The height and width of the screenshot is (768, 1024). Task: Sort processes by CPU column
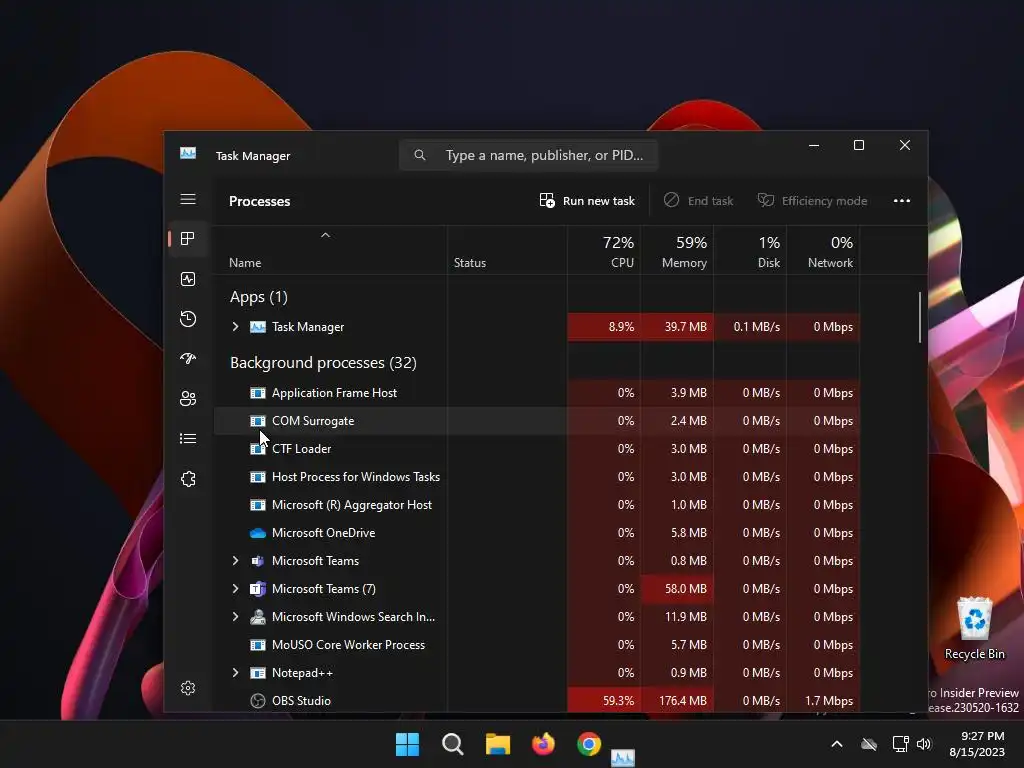coord(605,251)
